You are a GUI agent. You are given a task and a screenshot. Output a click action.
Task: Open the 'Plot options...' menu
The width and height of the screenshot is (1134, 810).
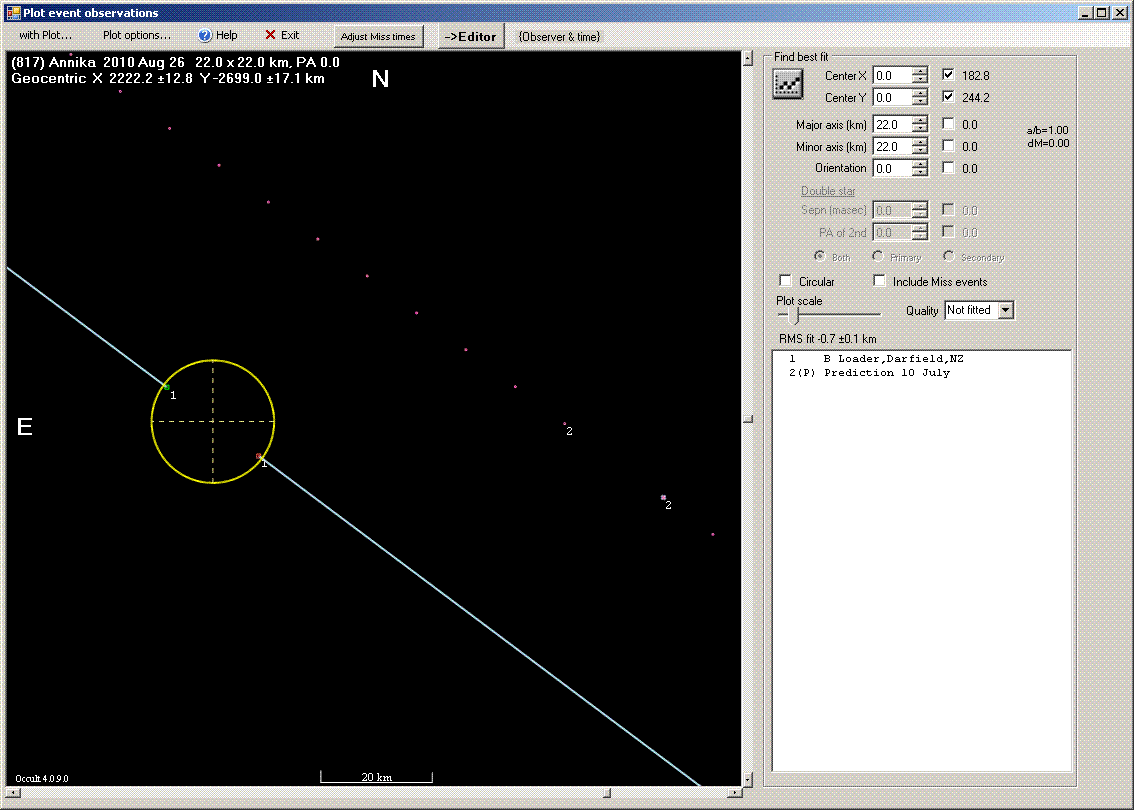click(x=137, y=35)
